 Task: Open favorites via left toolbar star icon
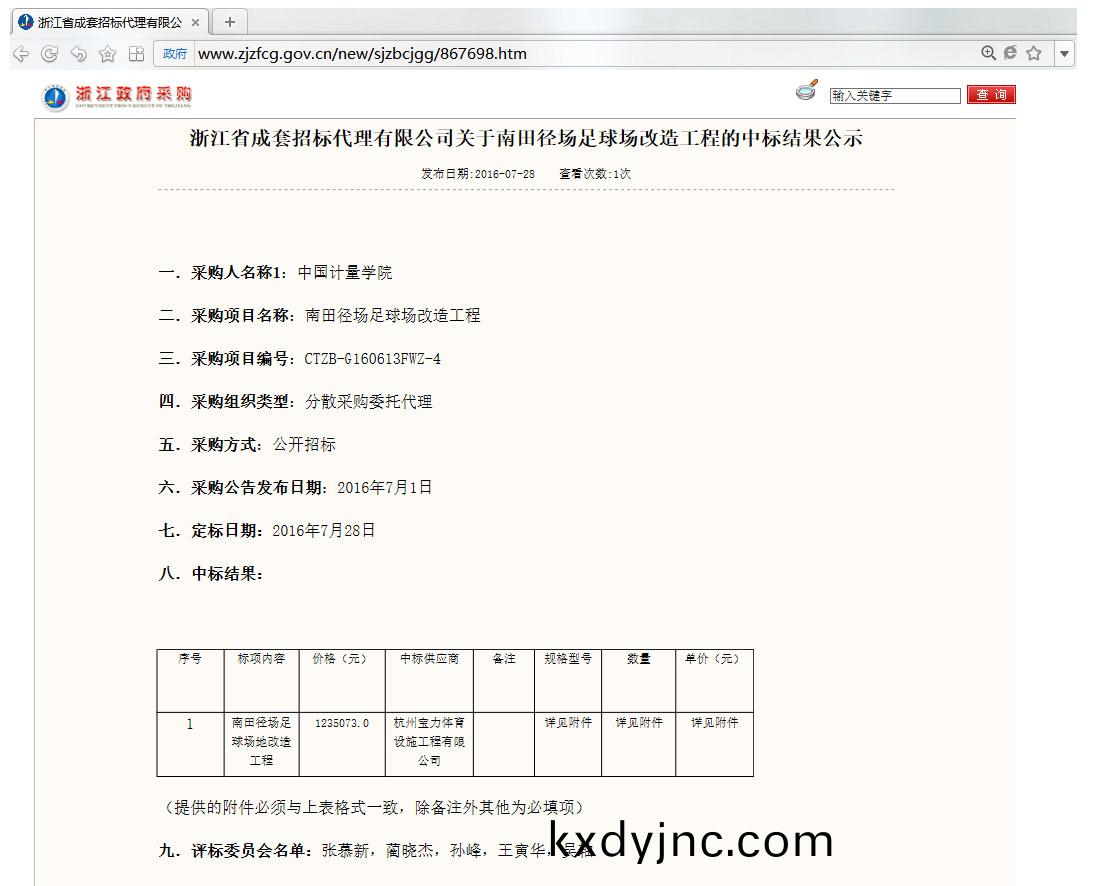(107, 54)
